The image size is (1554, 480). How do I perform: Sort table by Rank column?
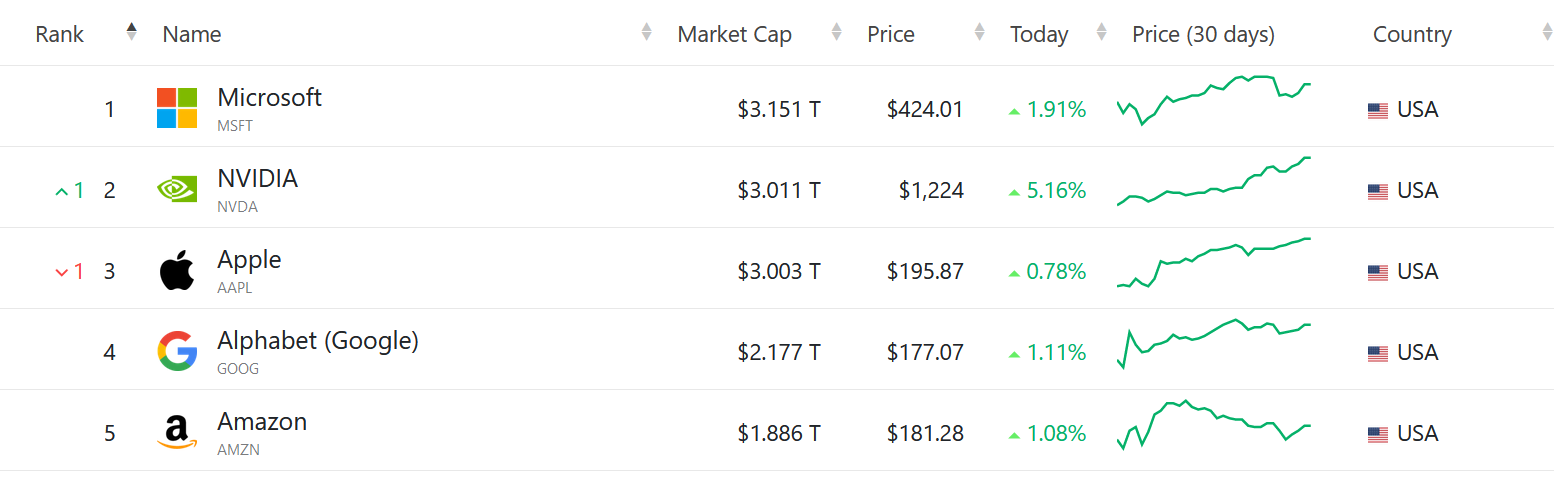click(x=131, y=32)
